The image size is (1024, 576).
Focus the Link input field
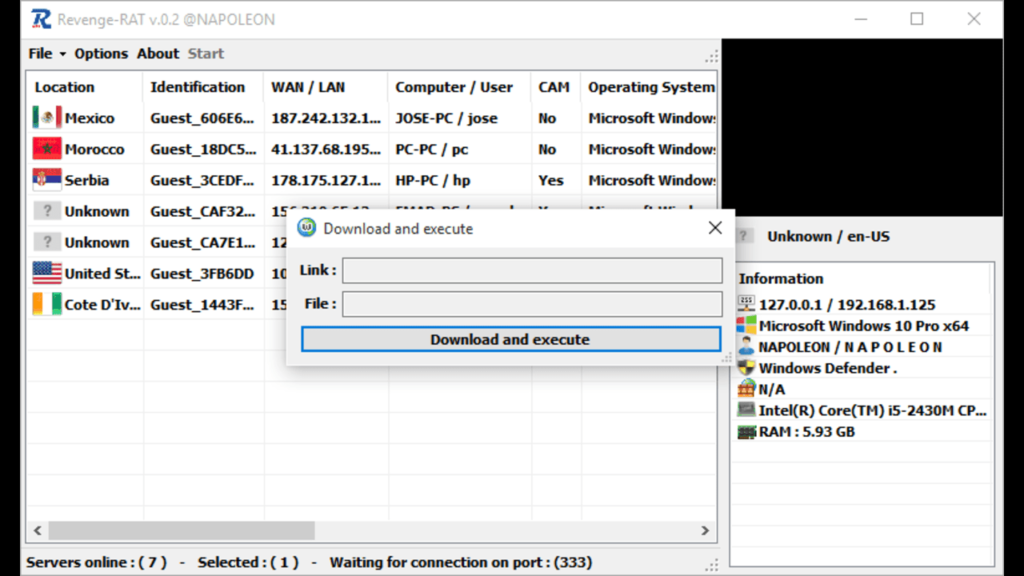click(x=532, y=270)
